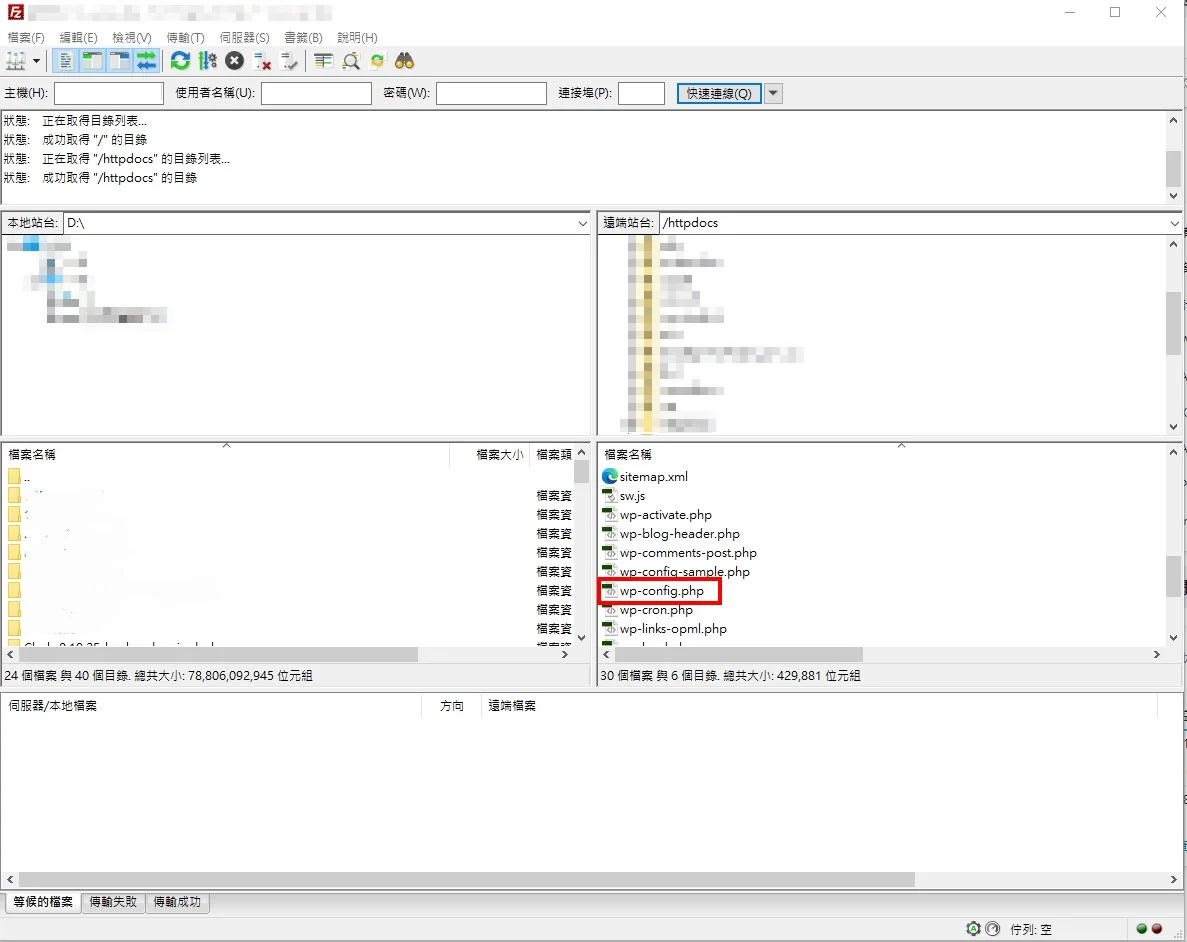Toggle the local directory tree display
Image resolution: width=1187 pixels, height=942 pixels.
click(x=92, y=61)
